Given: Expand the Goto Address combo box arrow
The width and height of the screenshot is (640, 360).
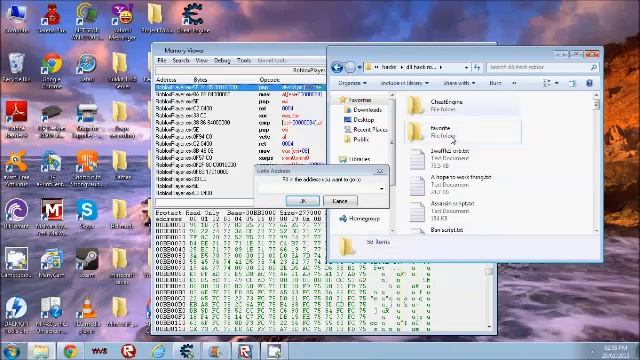Looking at the screenshot, I should [x=382, y=188].
